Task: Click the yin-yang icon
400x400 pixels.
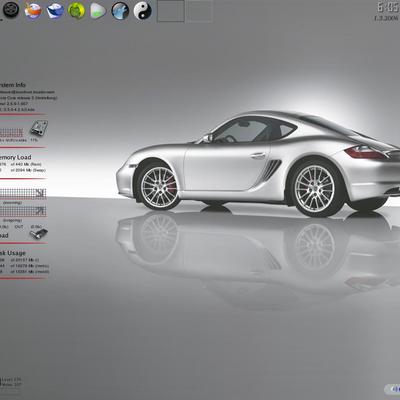Action: [x=143, y=11]
